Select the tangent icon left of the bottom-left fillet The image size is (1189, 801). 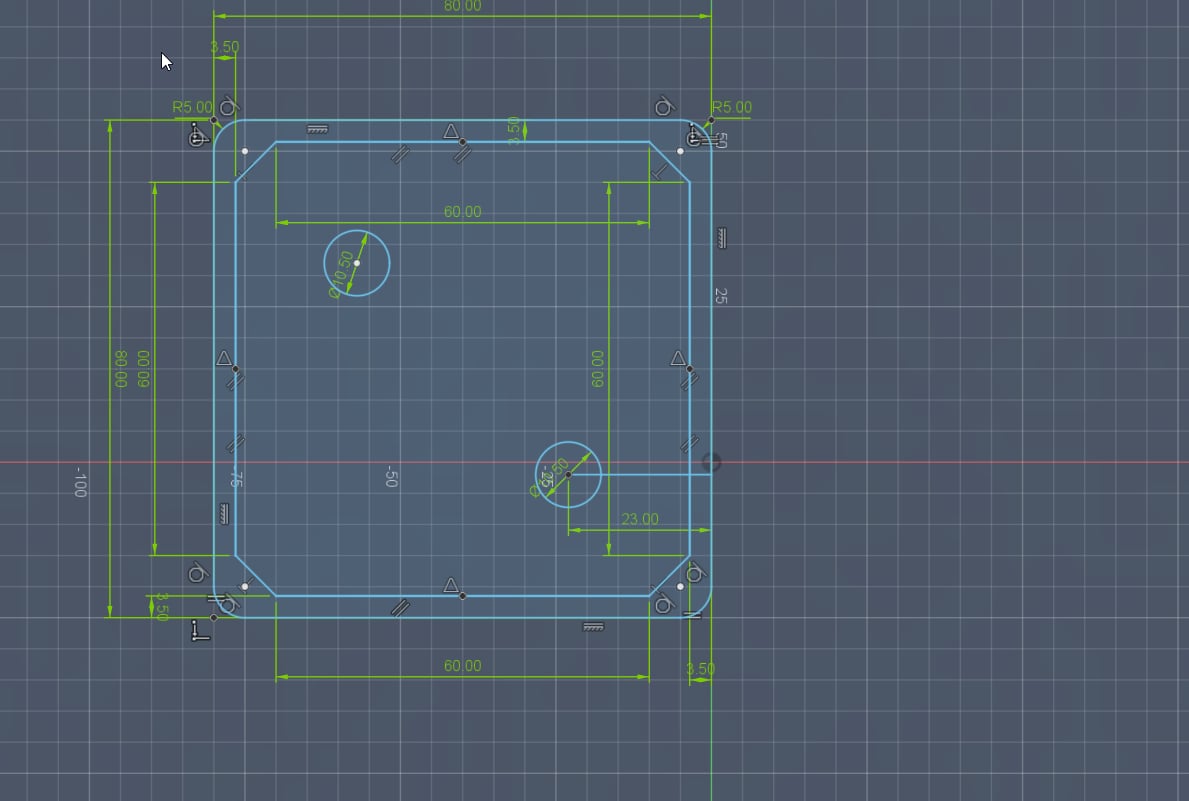click(x=197, y=573)
